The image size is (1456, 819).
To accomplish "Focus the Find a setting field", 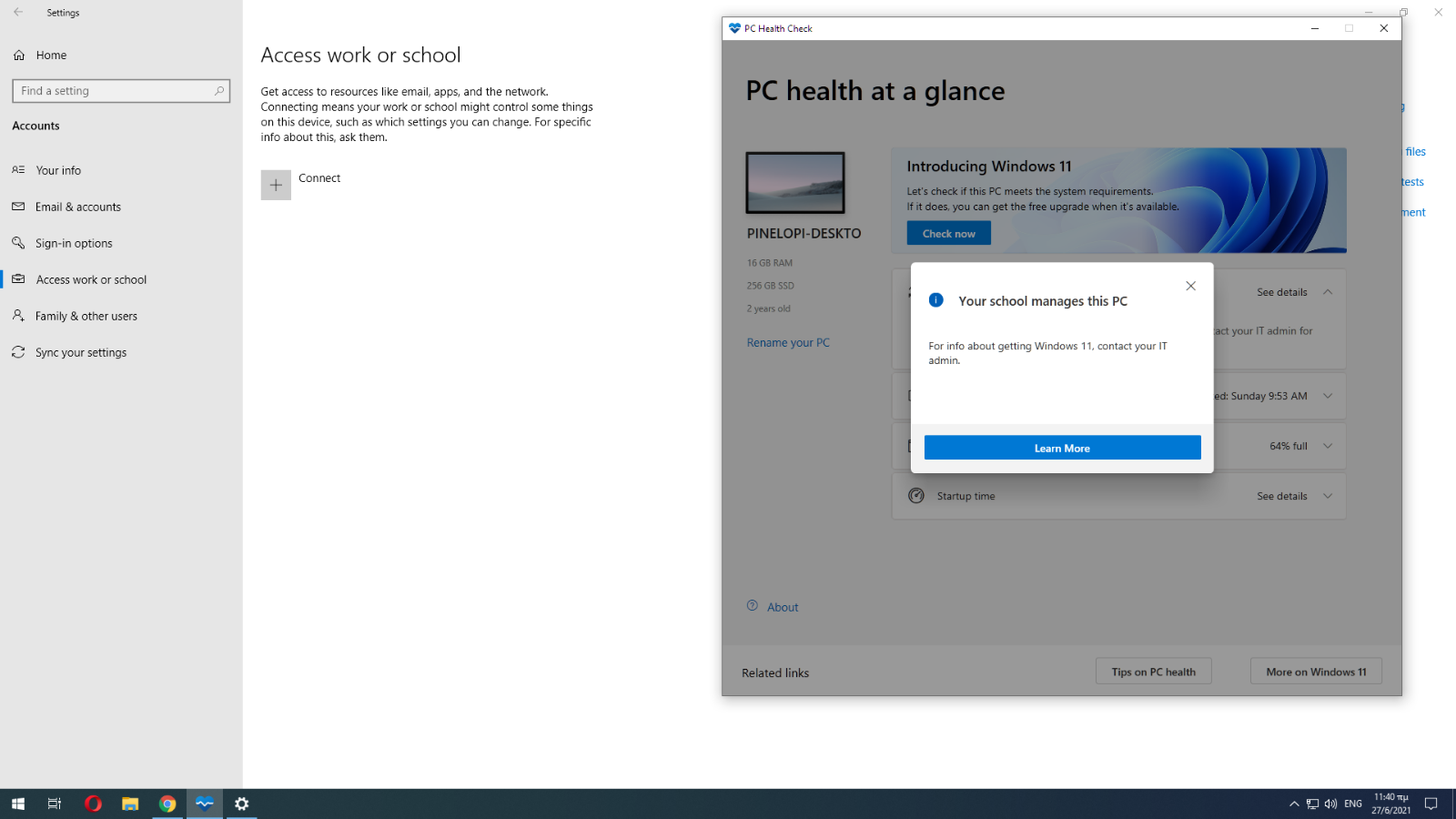I will (121, 91).
